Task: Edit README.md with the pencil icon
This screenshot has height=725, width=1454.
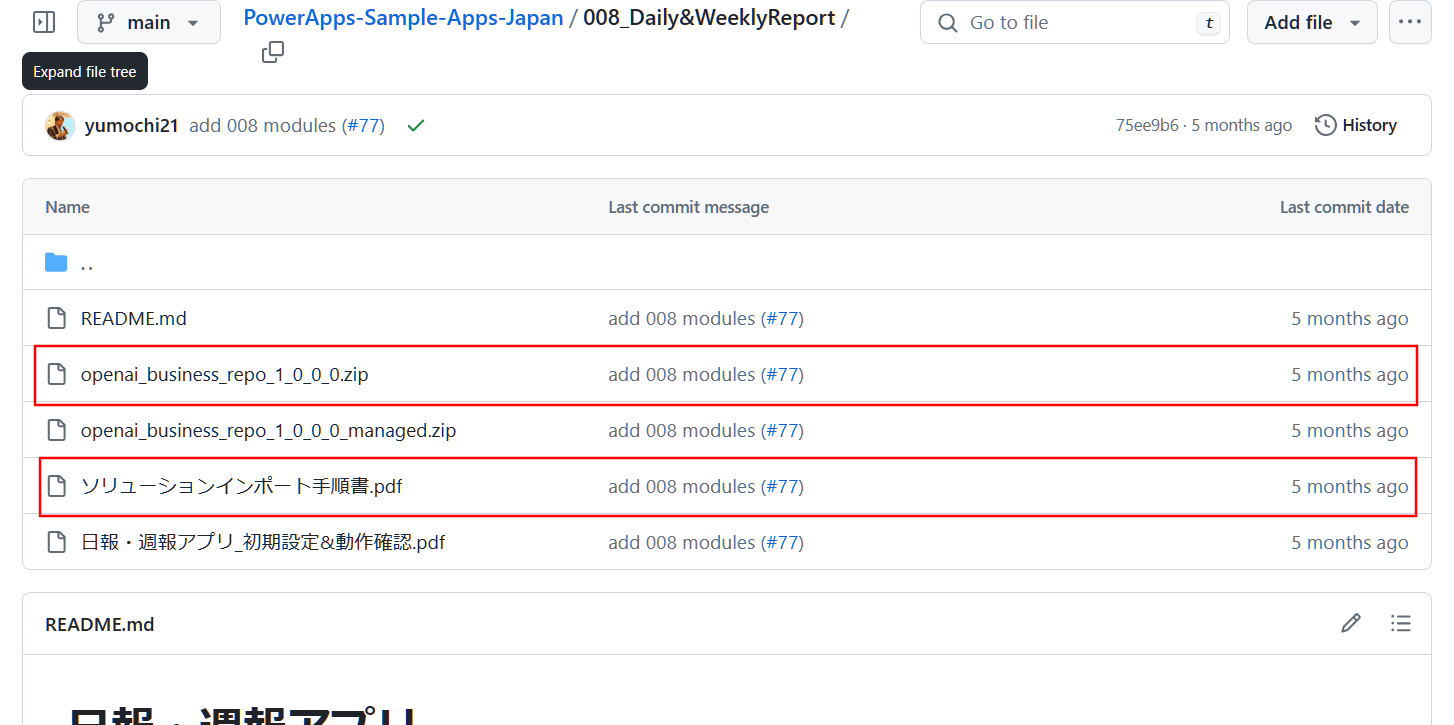Action: (1351, 624)
